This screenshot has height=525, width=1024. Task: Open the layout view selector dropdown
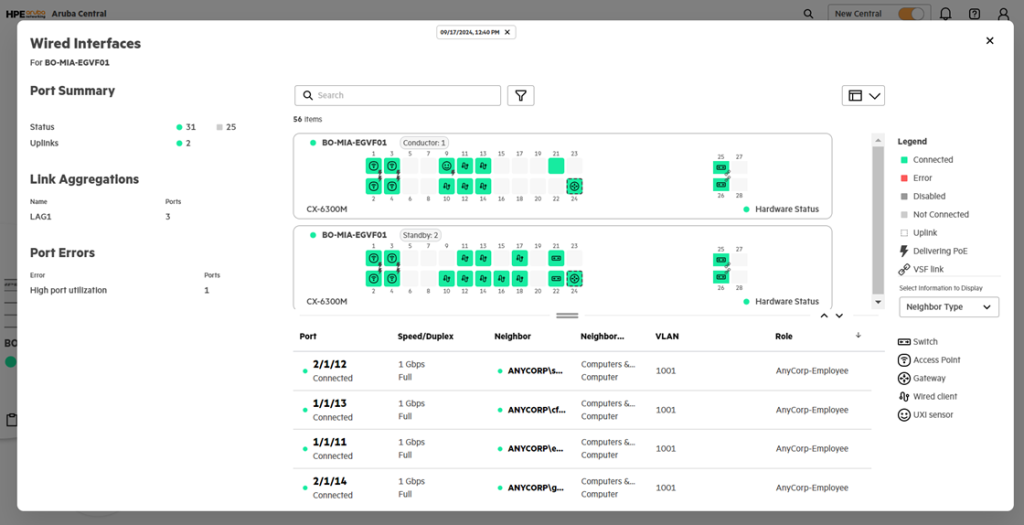864,95
